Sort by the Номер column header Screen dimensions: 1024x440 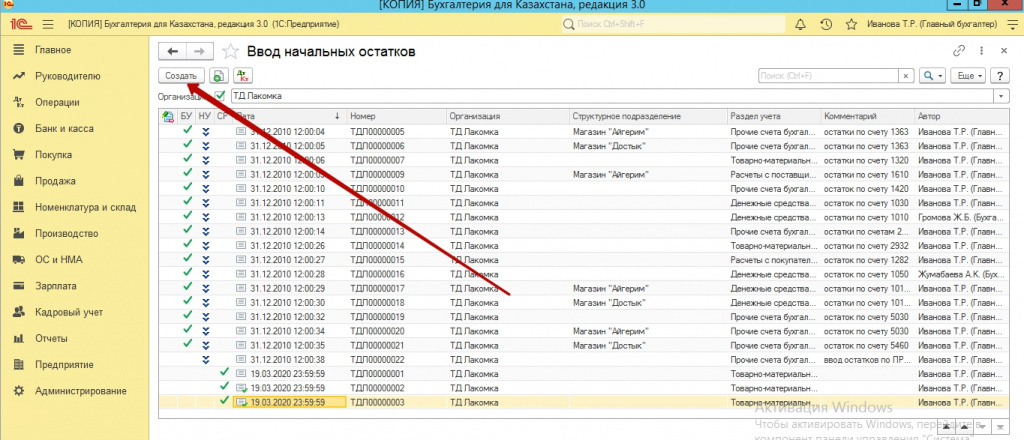coord(396,116)
